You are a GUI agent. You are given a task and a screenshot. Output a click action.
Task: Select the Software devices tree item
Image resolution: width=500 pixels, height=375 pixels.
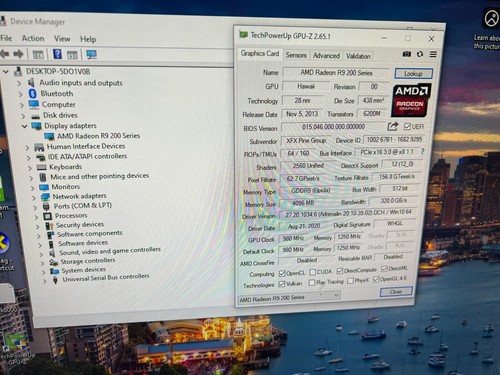(83, 243)
